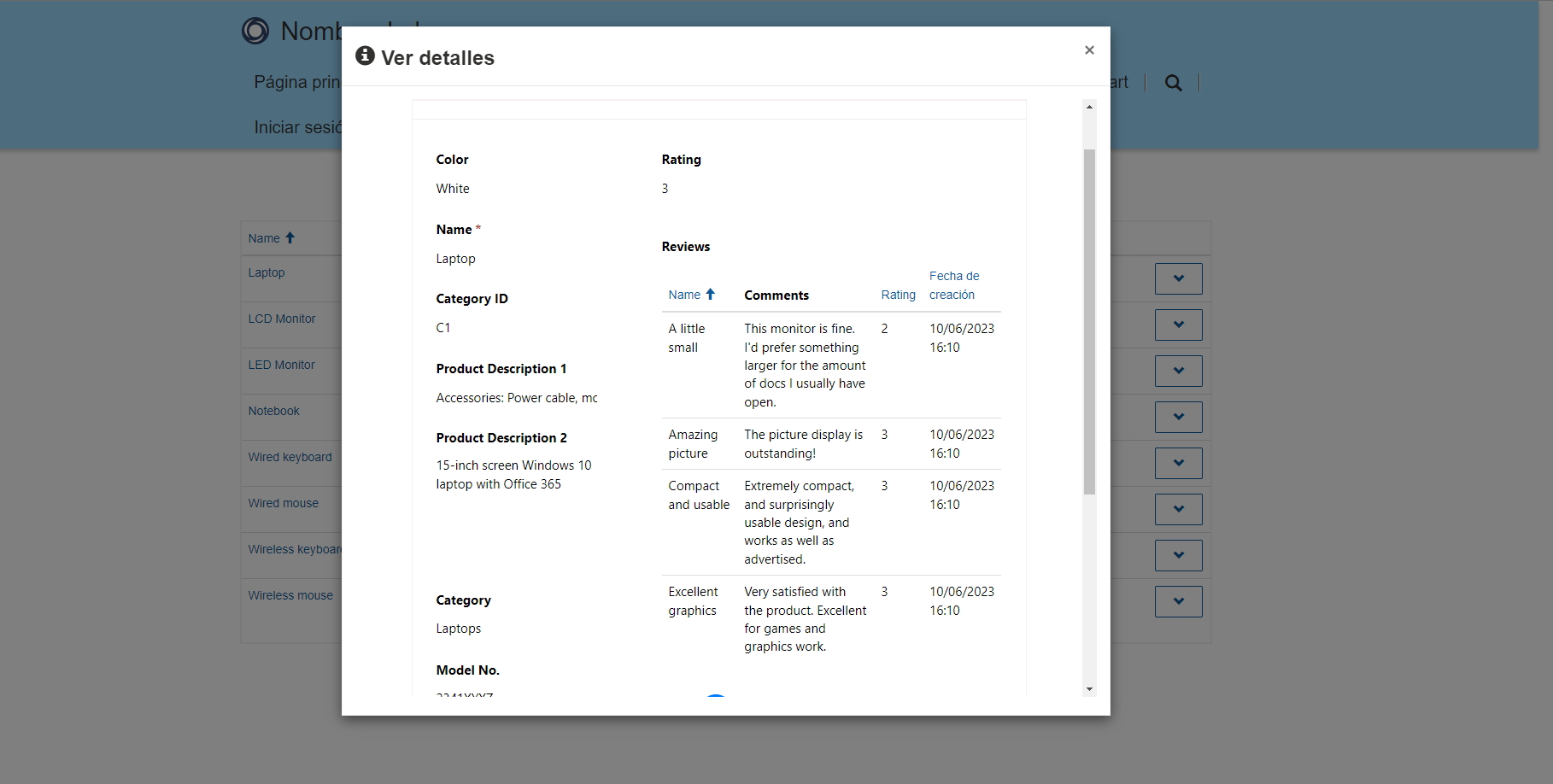The image size is (1553, 784).
Task: Click the sort arrow next to Reviews Name
Action: point(710,295)
